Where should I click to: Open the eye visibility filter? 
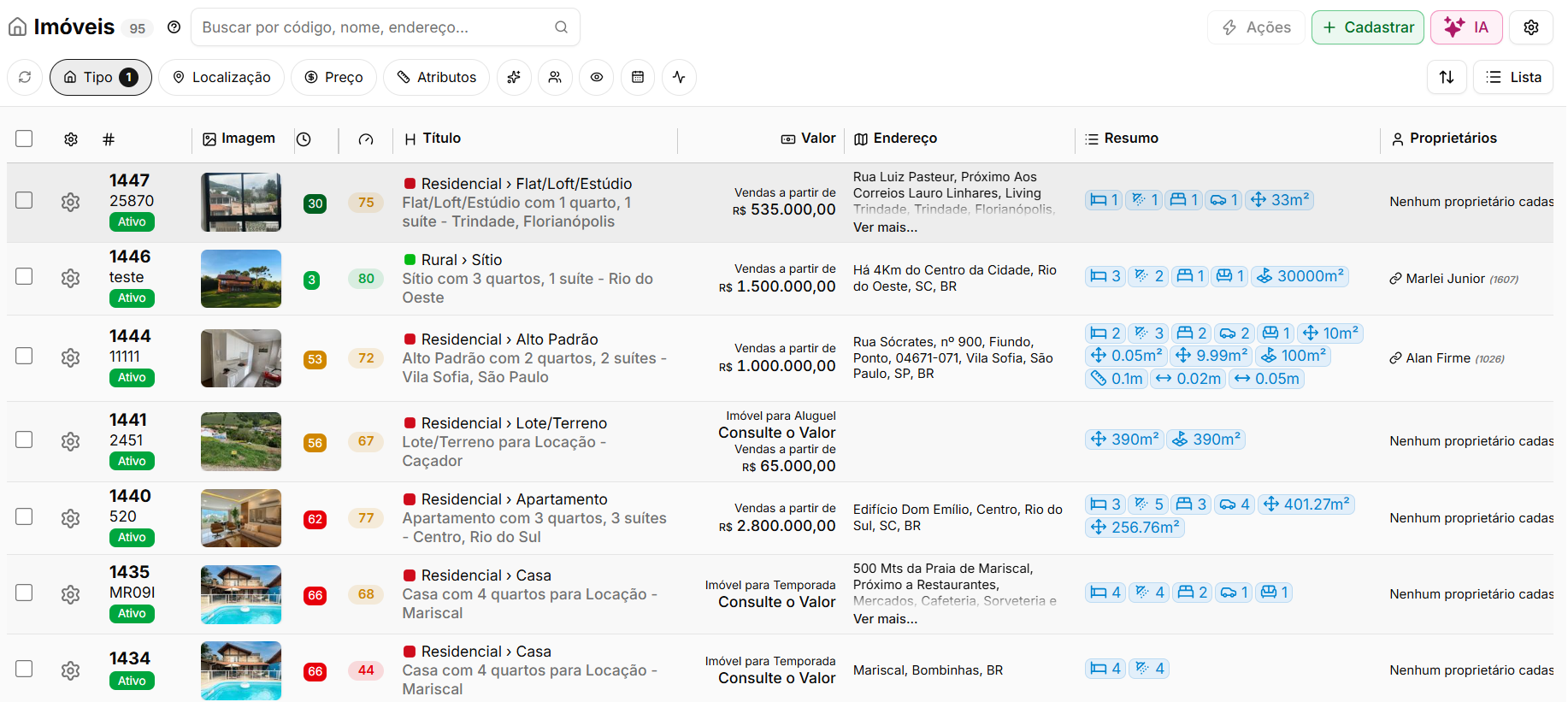coord(597,77)
